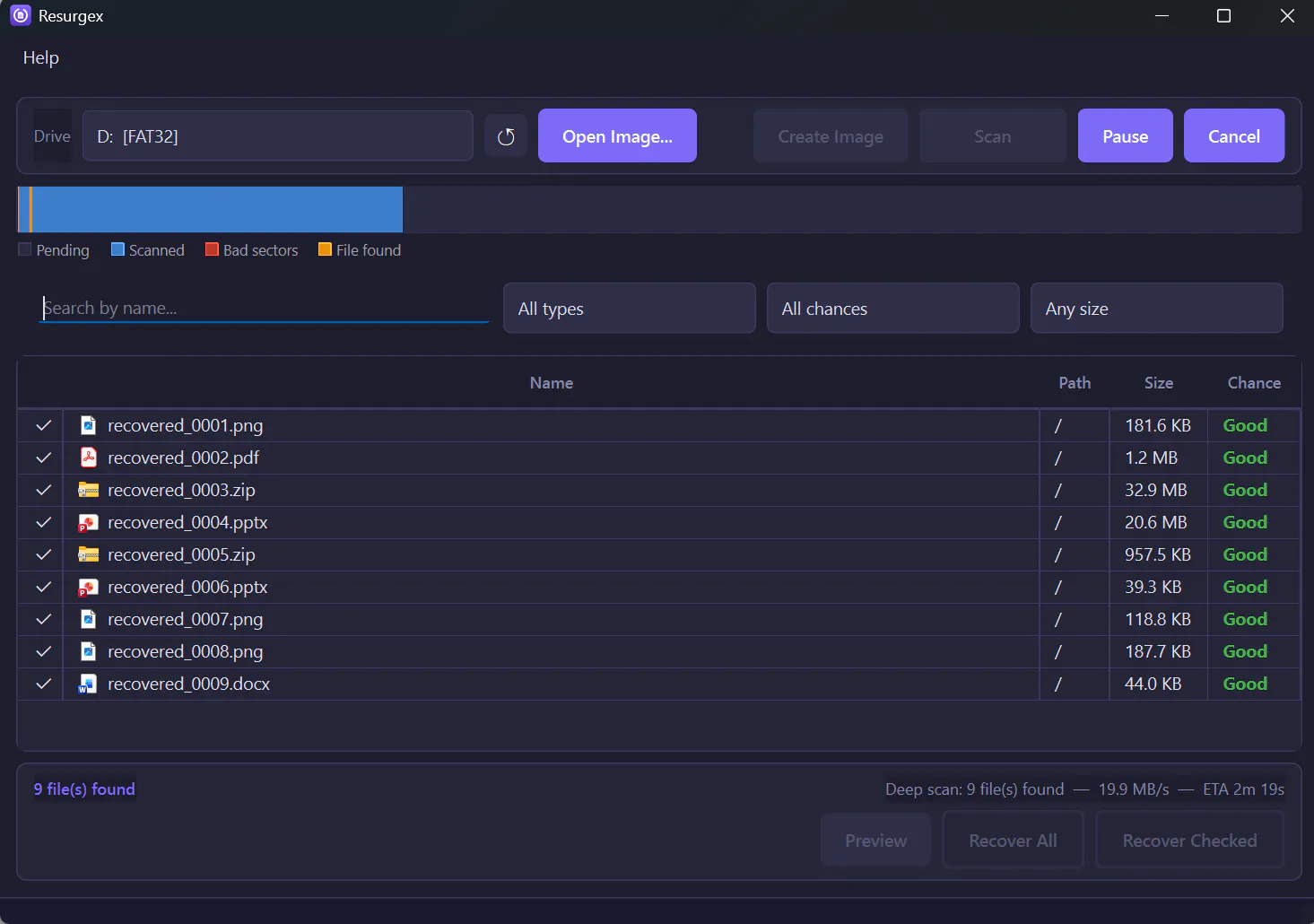The height and width of the screenshot is (924, 1314).
Task: Click the Word icon of recovered_0009.docx
Action: (88, 684)
